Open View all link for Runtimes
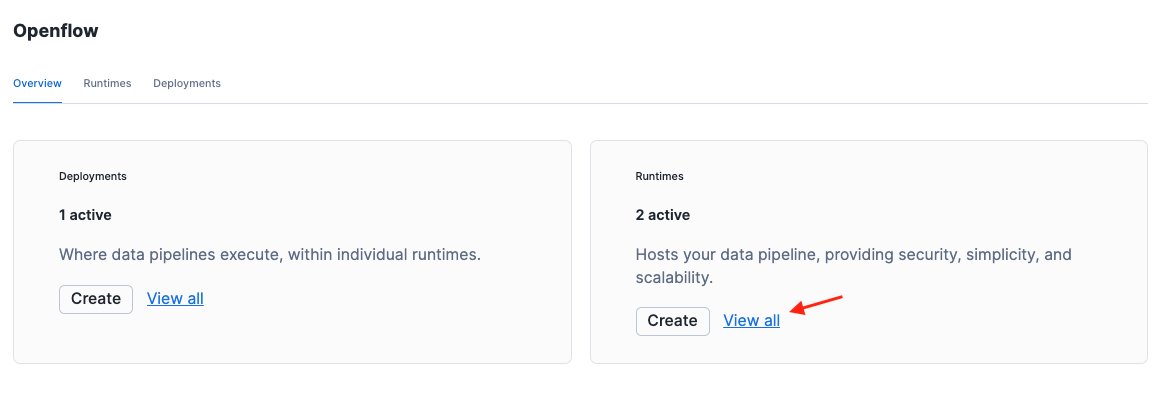The height and width of the screenshot is (405, 1169). pos(751,321)
